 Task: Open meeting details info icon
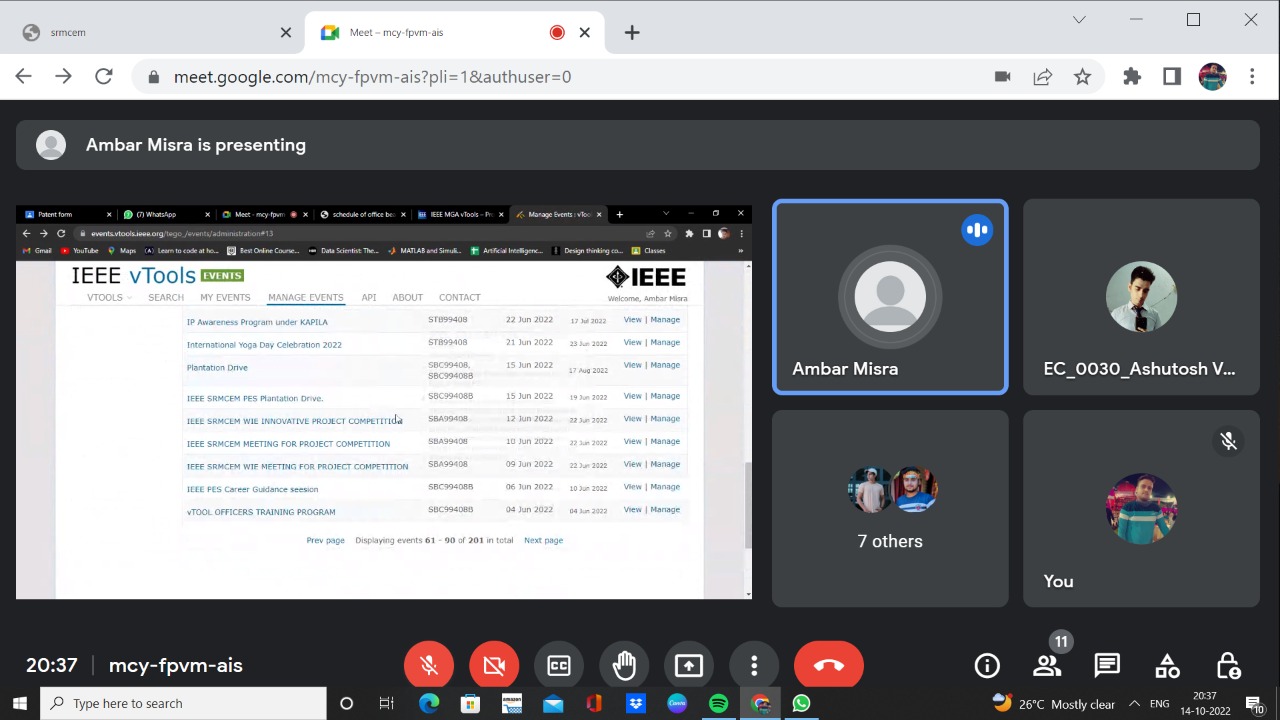pos(987,666)
